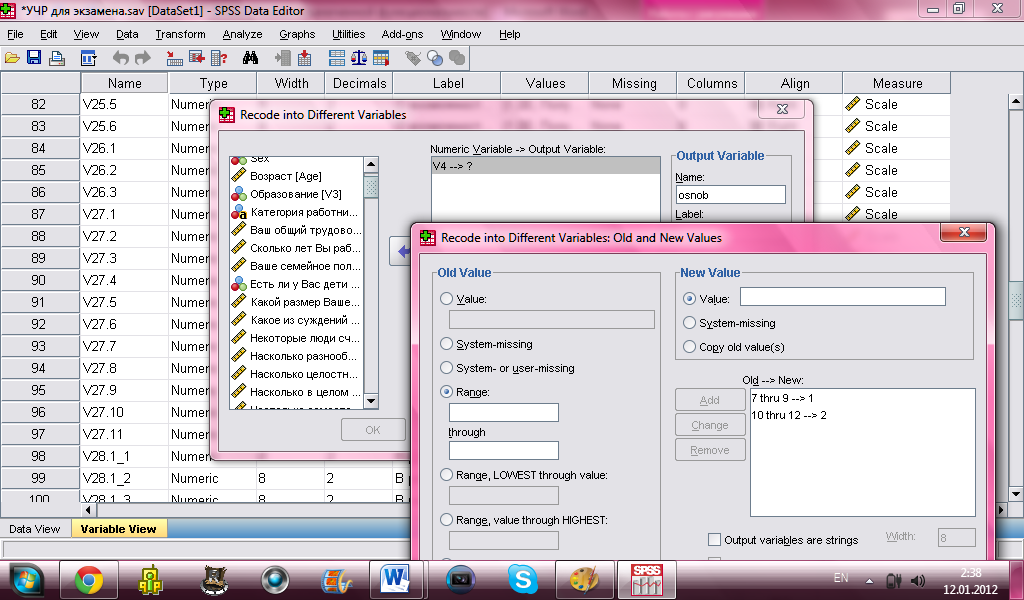
Task: Open Skype from taskbar
Action: [x=523, y=580]
